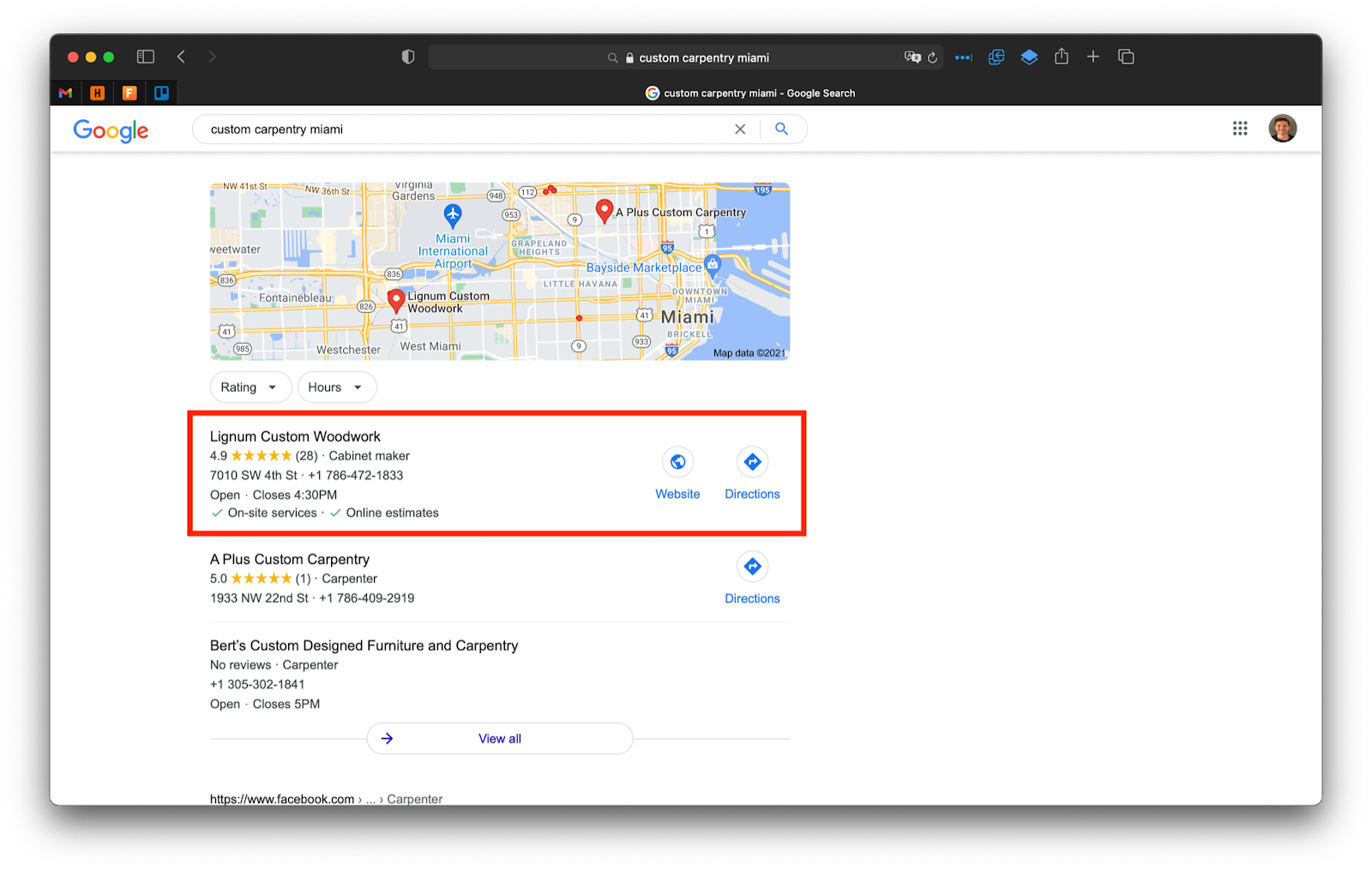Image resolution: width=1372 pixels, height=871 pixels.
Task: Click the A Plus Custom Carpentry map pin
Action: 605,211
